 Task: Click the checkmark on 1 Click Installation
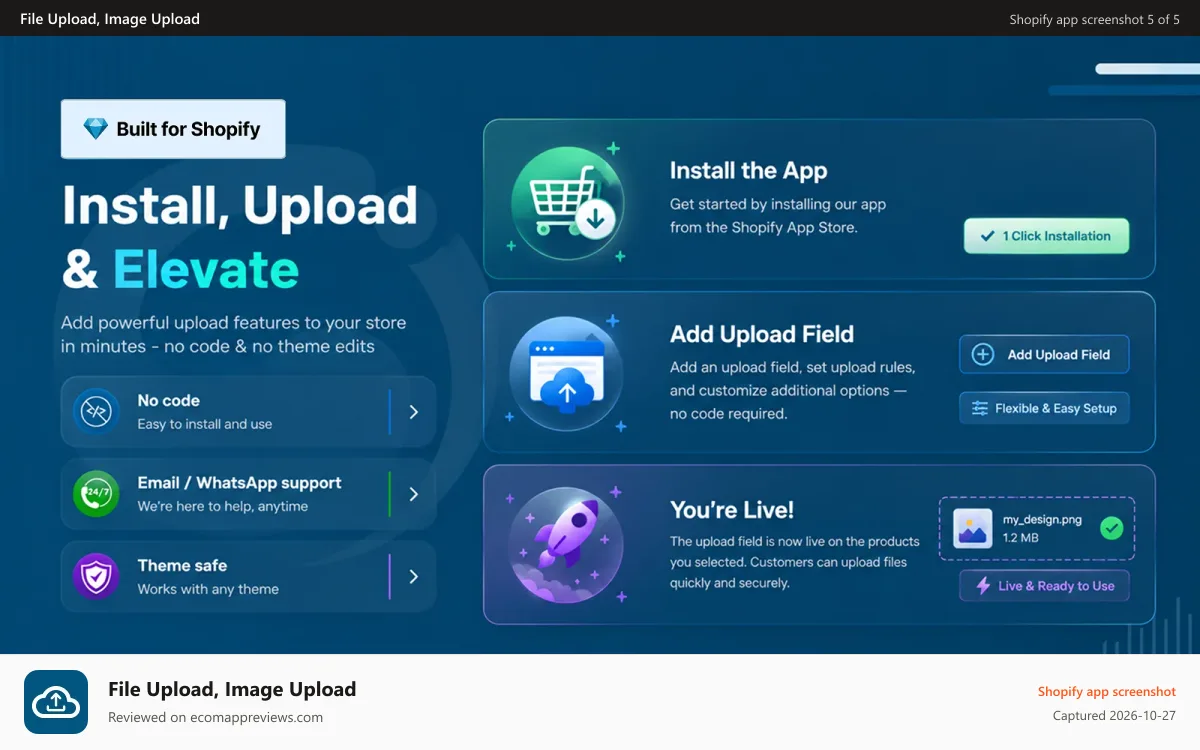tap(987, 237)
